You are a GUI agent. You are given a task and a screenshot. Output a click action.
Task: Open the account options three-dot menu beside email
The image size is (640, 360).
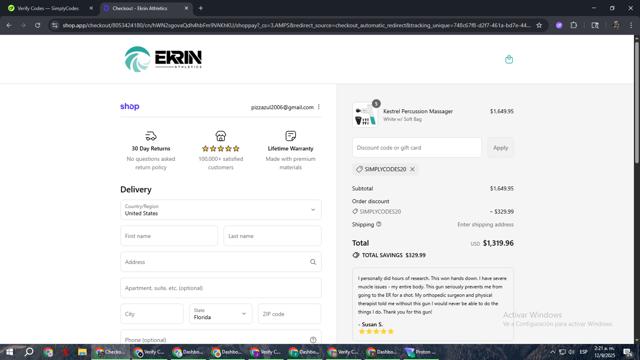tap(318, 107)
